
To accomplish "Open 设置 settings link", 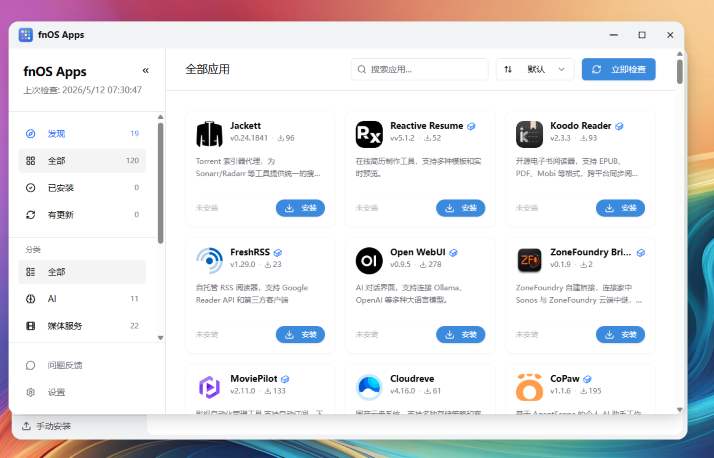I will click(x=82, y=392).
